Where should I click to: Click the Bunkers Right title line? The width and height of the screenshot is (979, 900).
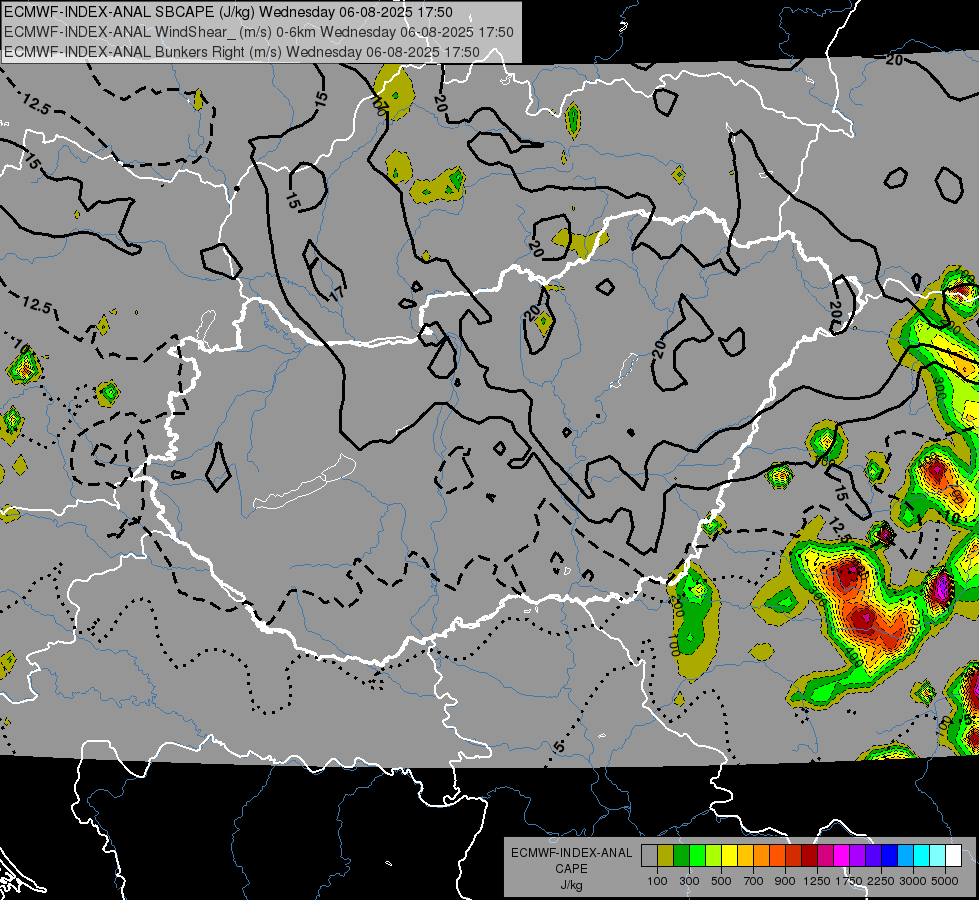[242, 52]
